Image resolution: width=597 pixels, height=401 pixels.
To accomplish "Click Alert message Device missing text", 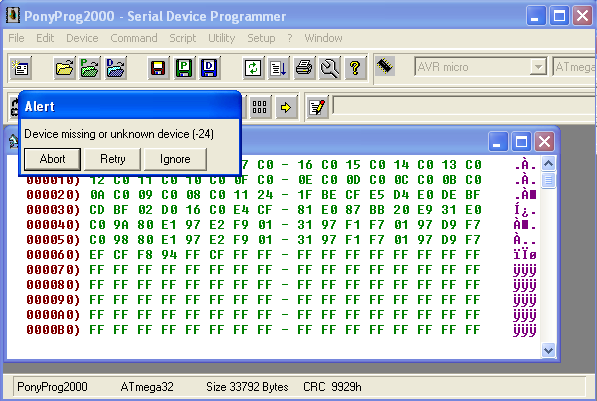I will (119, 134).
